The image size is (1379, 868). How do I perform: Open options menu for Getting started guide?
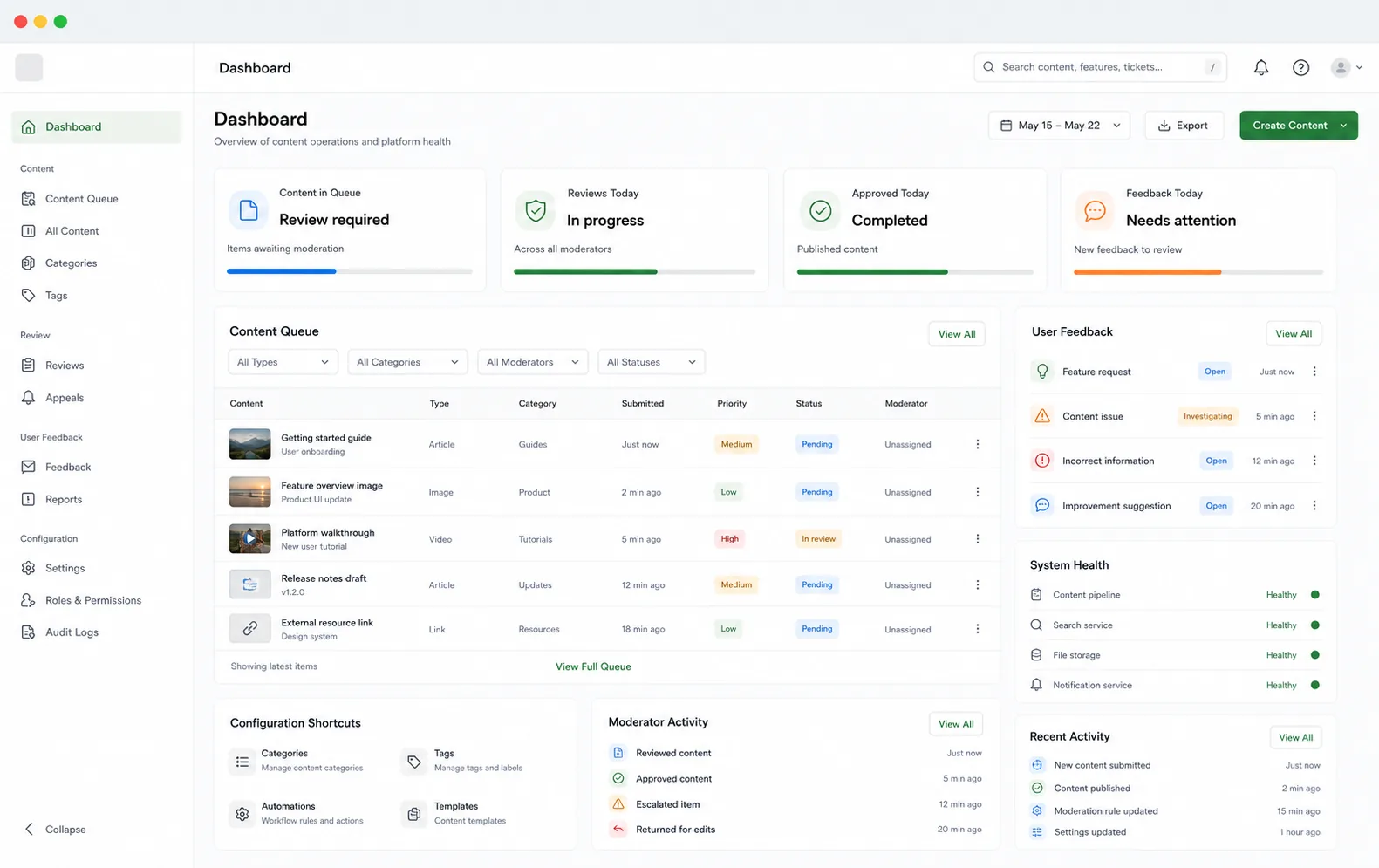point(977,444)
